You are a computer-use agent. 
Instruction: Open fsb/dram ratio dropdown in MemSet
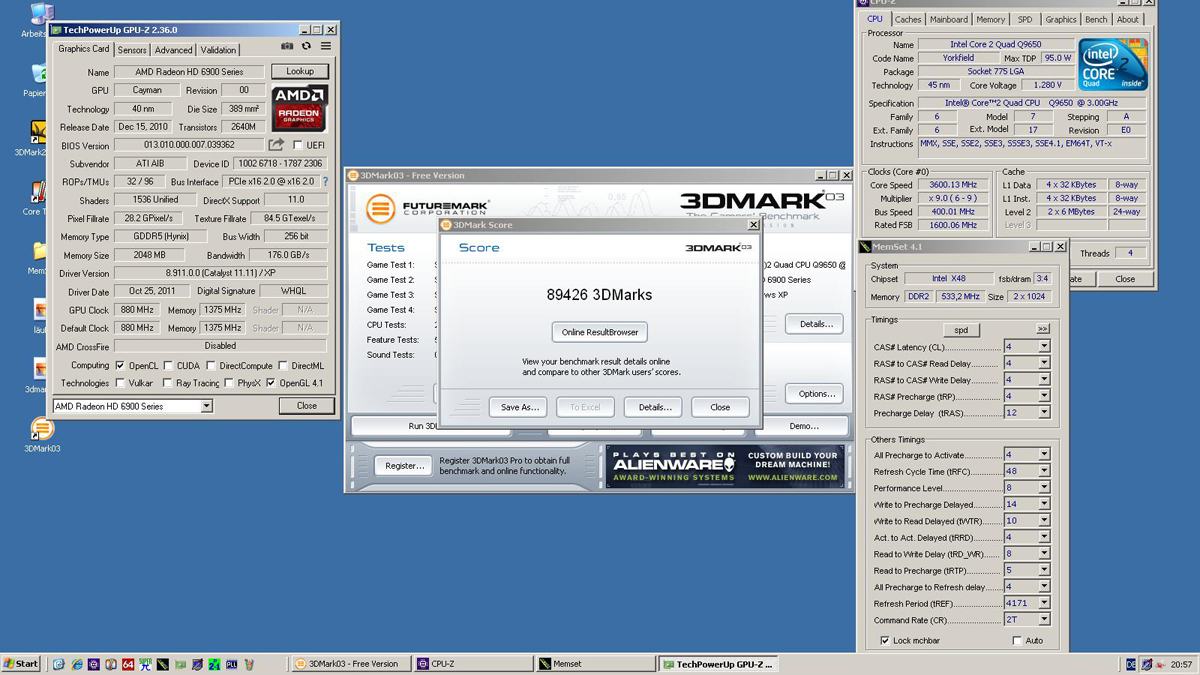(1042, 279)
